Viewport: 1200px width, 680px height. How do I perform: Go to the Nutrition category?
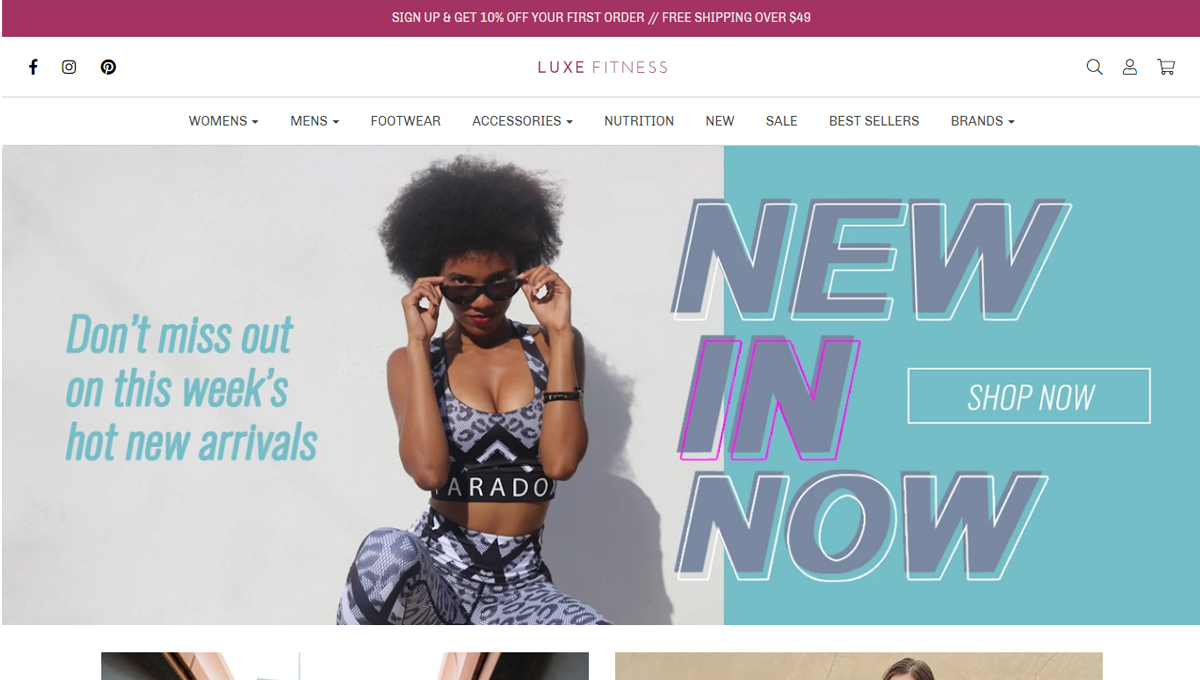tap(639, 121)
